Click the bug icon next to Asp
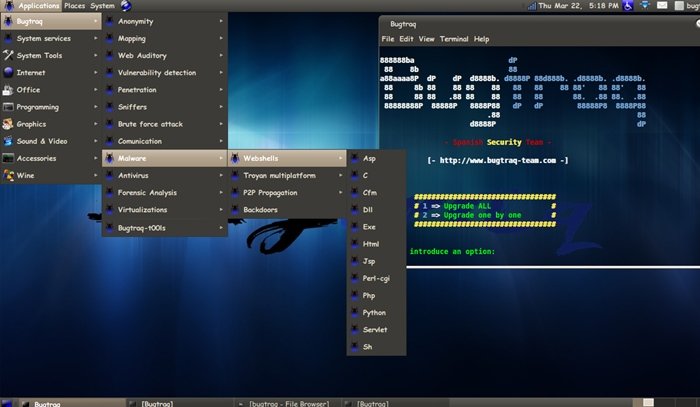 (x=354, y=158)
